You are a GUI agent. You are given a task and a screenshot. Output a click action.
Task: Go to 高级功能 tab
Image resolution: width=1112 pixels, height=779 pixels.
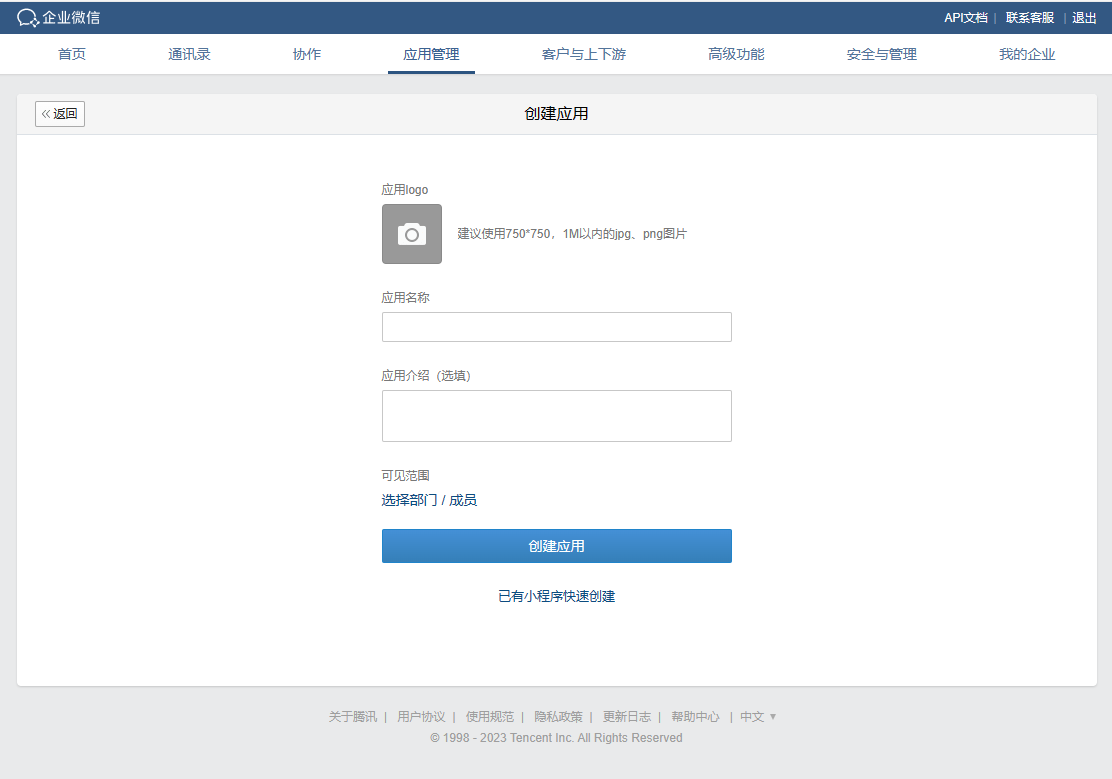[x=736, y=54]
